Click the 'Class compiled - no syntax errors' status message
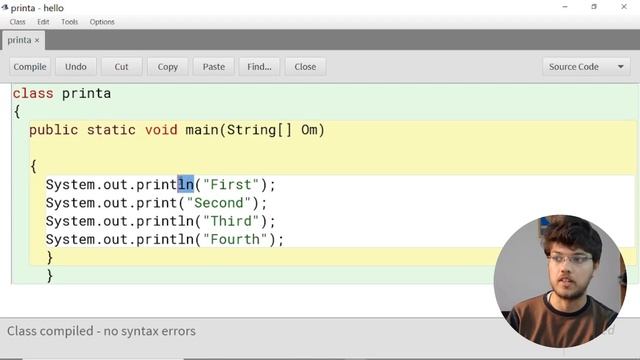The width and height of the screenshot is (640, 360). pos(101,331)
